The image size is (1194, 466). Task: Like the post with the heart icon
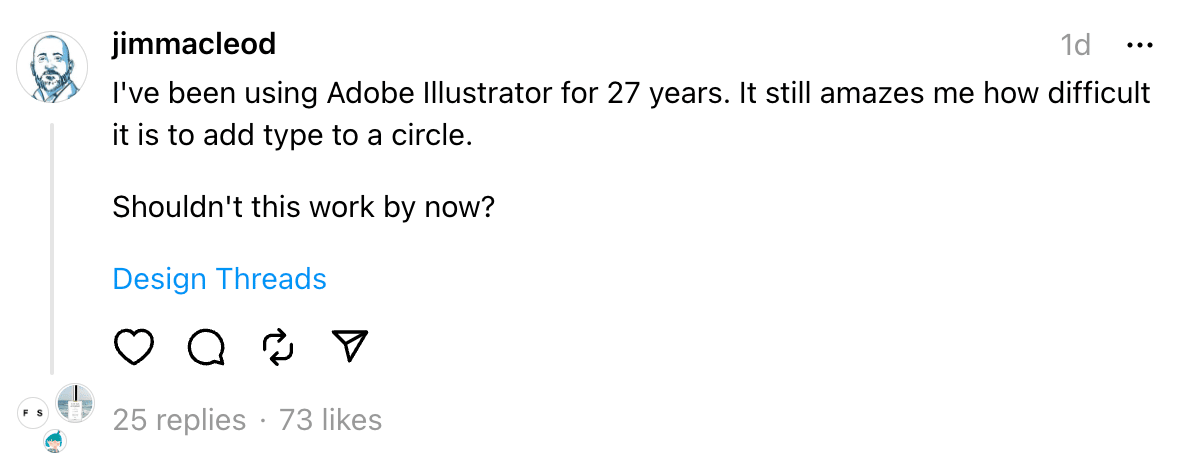[x=134, y=346]
